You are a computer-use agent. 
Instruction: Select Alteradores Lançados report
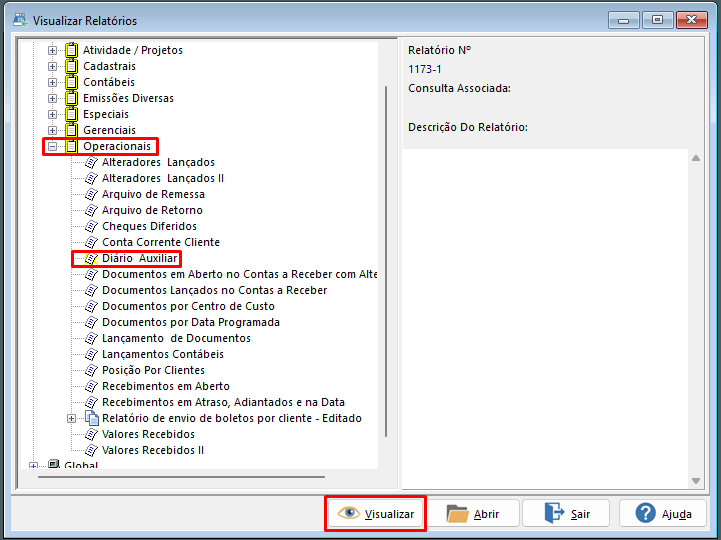158,162
